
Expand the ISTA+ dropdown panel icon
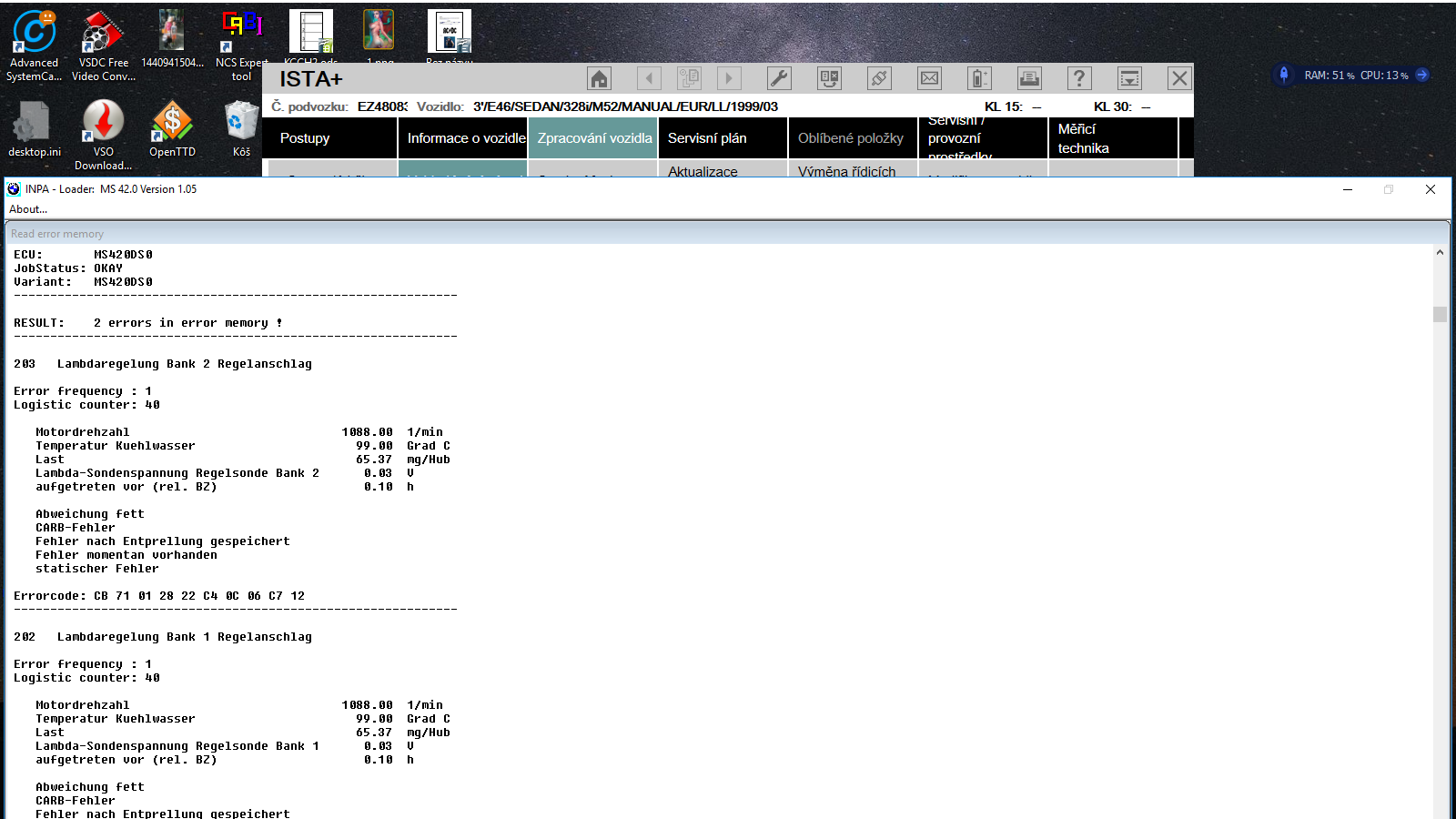click(x=1129, y=79)
